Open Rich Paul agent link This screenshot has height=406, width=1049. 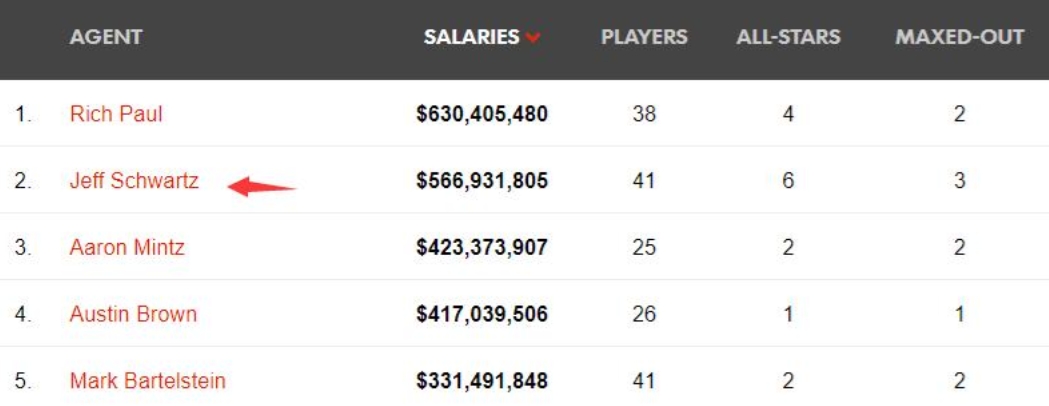pos(116,114)
